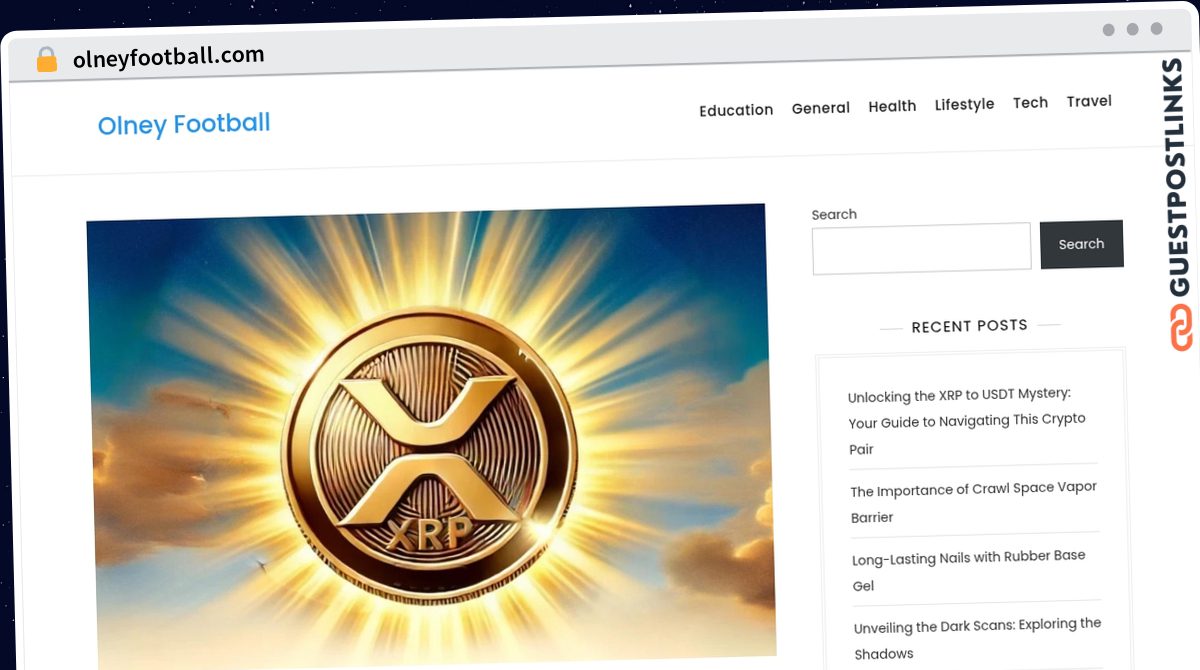The image size is (1200, 670).
Task: Open the Tech category
Action: pyautogui.click(x=1030, y=103)
